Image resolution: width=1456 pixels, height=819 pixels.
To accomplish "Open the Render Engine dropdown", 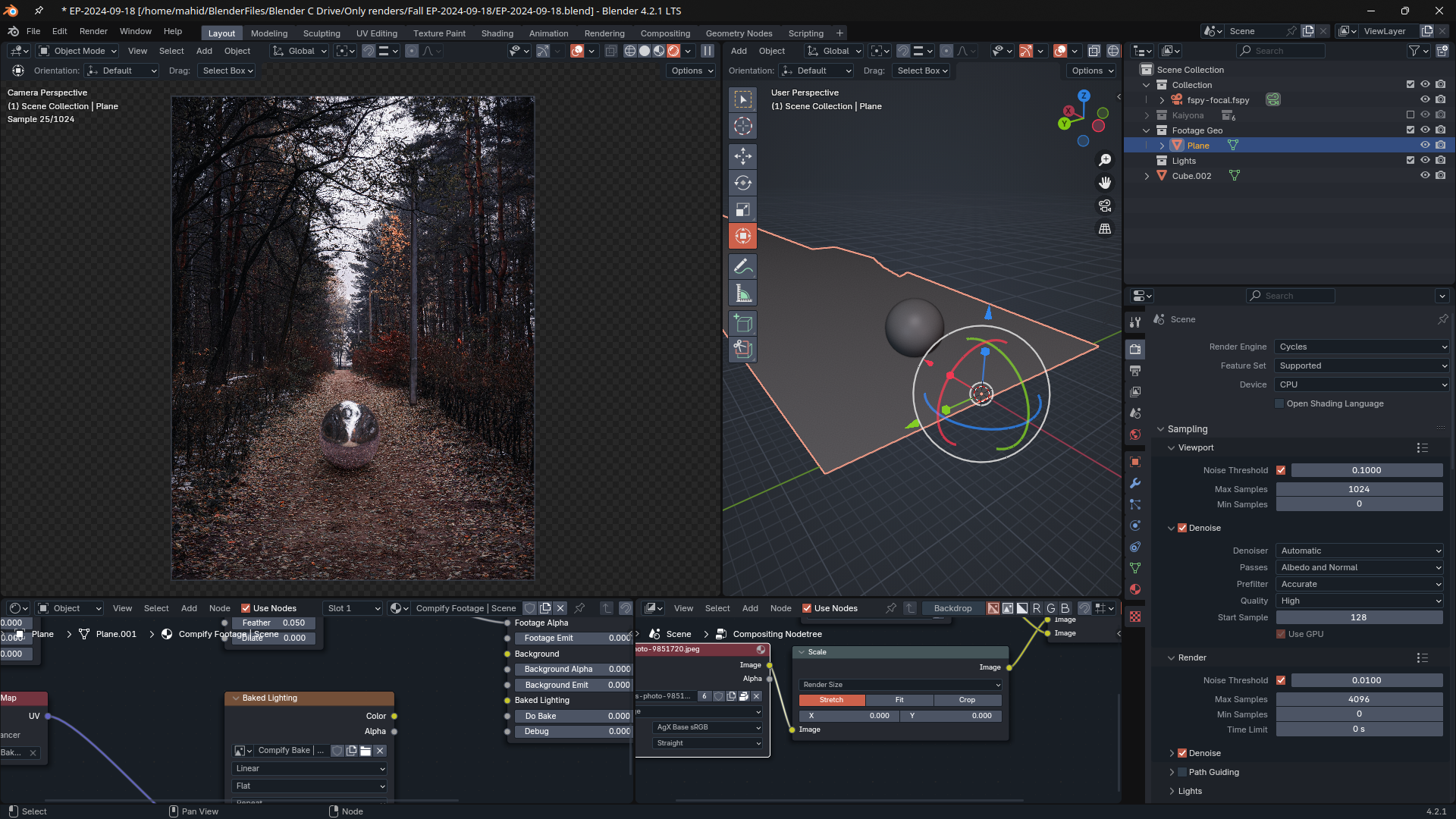I will click(x=1360, y=347).
